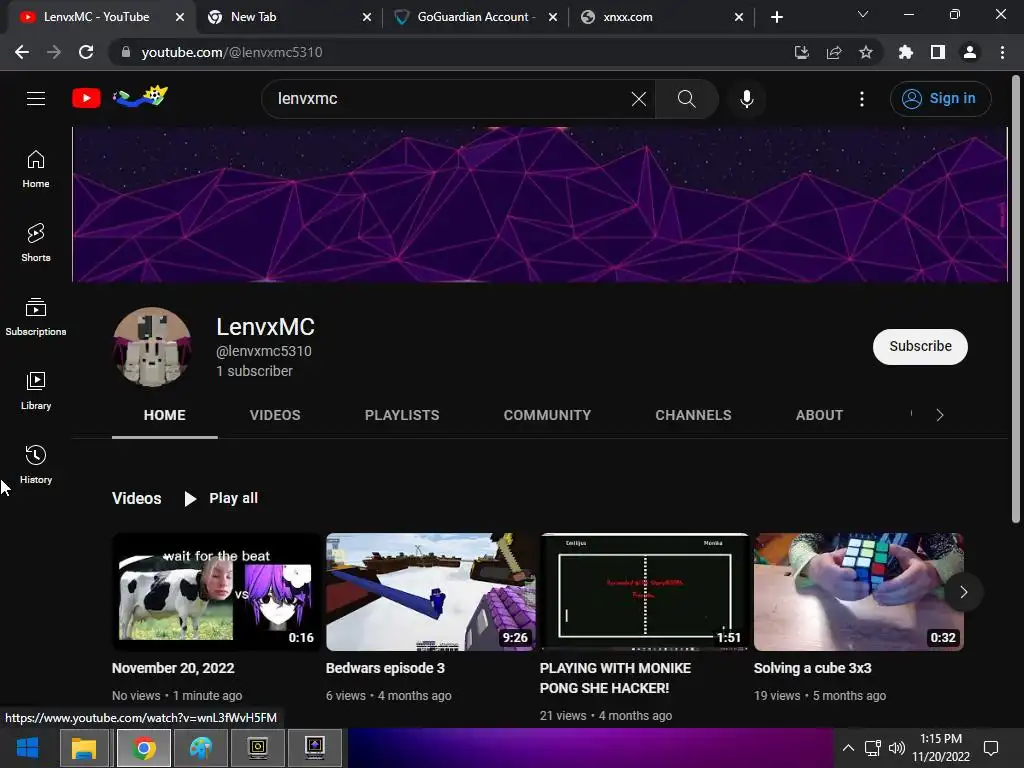Go to the YouTube logo homepage

coord(86,99)
